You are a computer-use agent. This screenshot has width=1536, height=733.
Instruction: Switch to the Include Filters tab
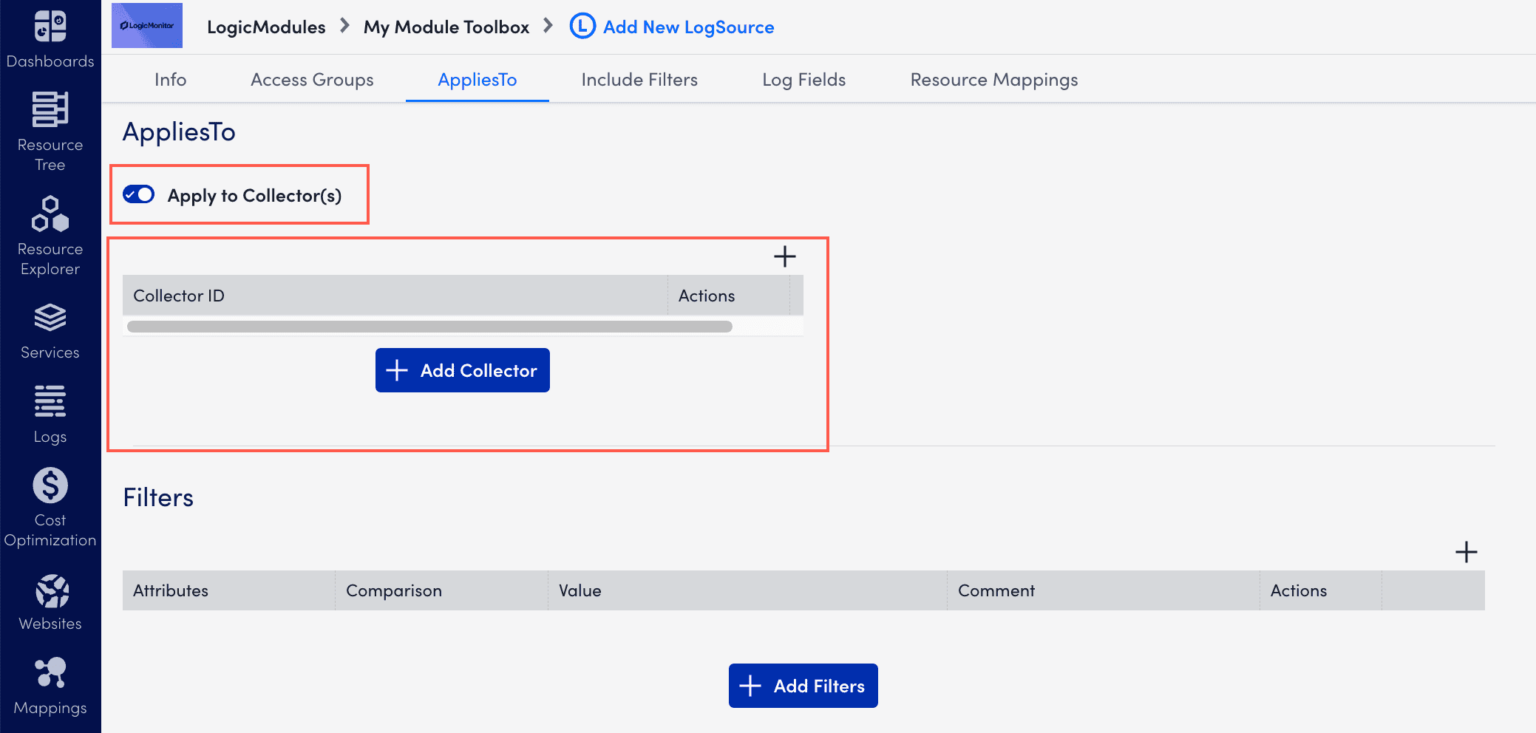pyautogui.click(x=639, y=79)
